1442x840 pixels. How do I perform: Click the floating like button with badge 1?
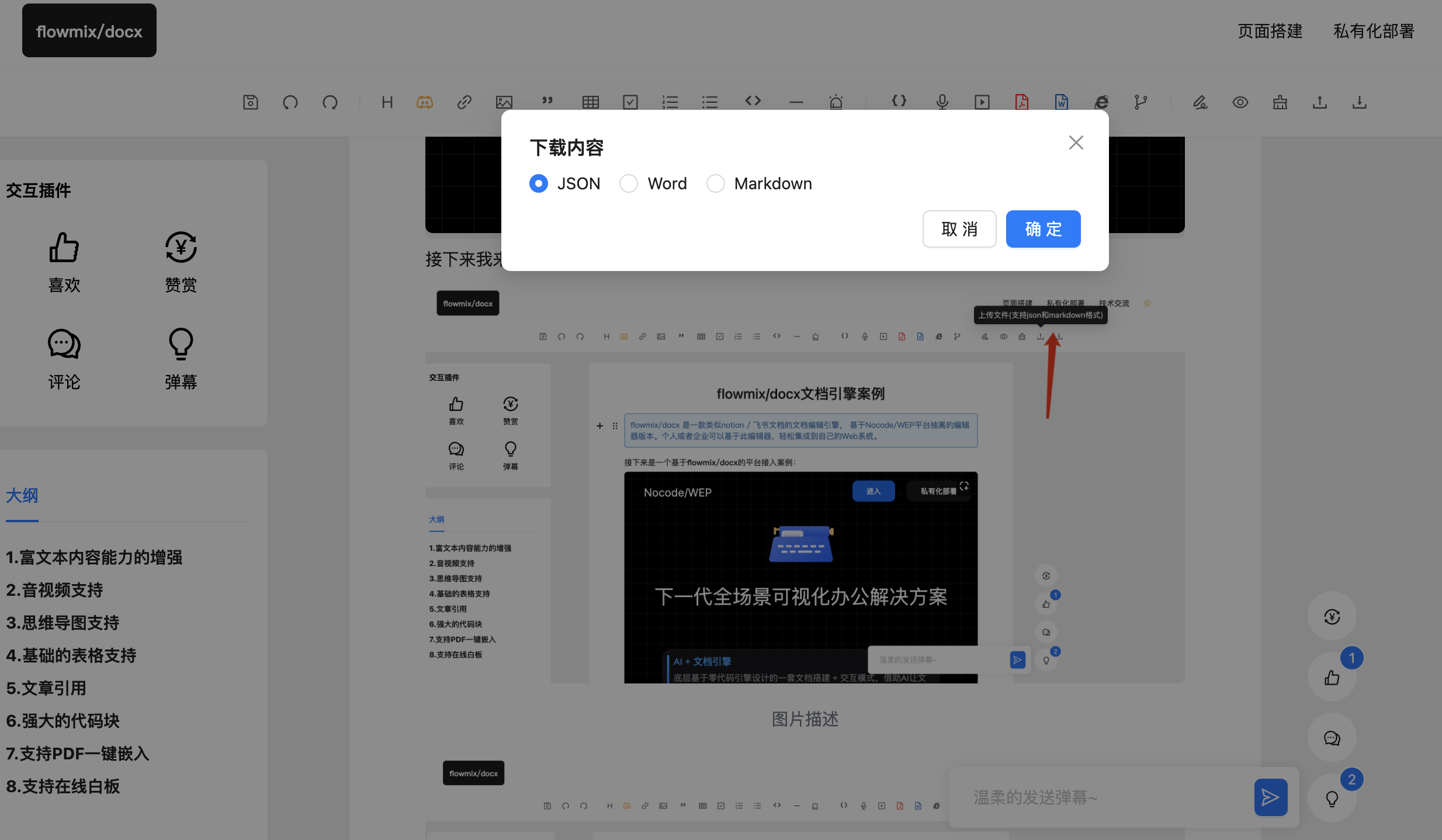pos(1332,677)
